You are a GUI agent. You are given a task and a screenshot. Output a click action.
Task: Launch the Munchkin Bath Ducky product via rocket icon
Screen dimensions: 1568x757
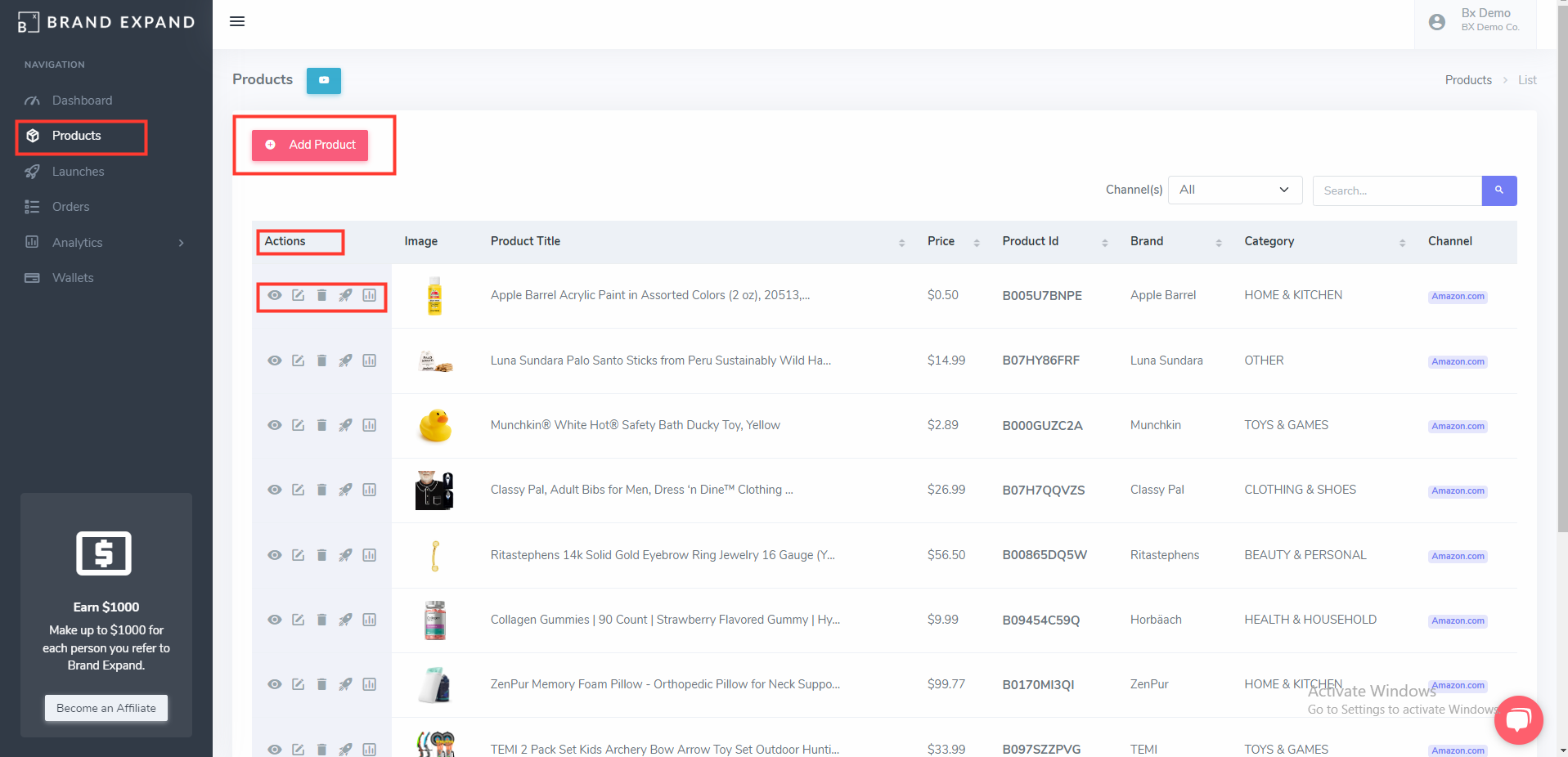click(x=345, y=425)
